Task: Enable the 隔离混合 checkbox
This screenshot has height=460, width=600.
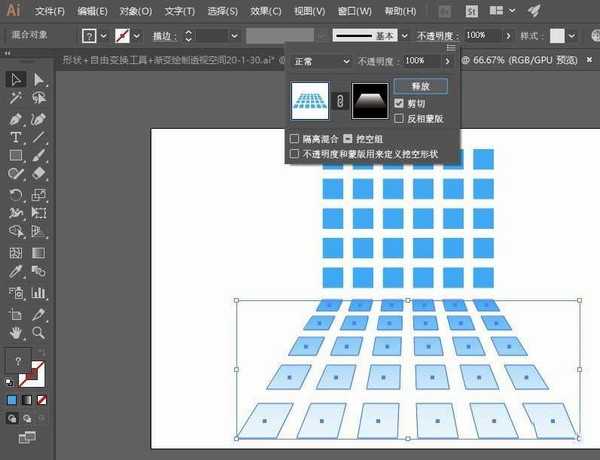Action: coord(294,139)
